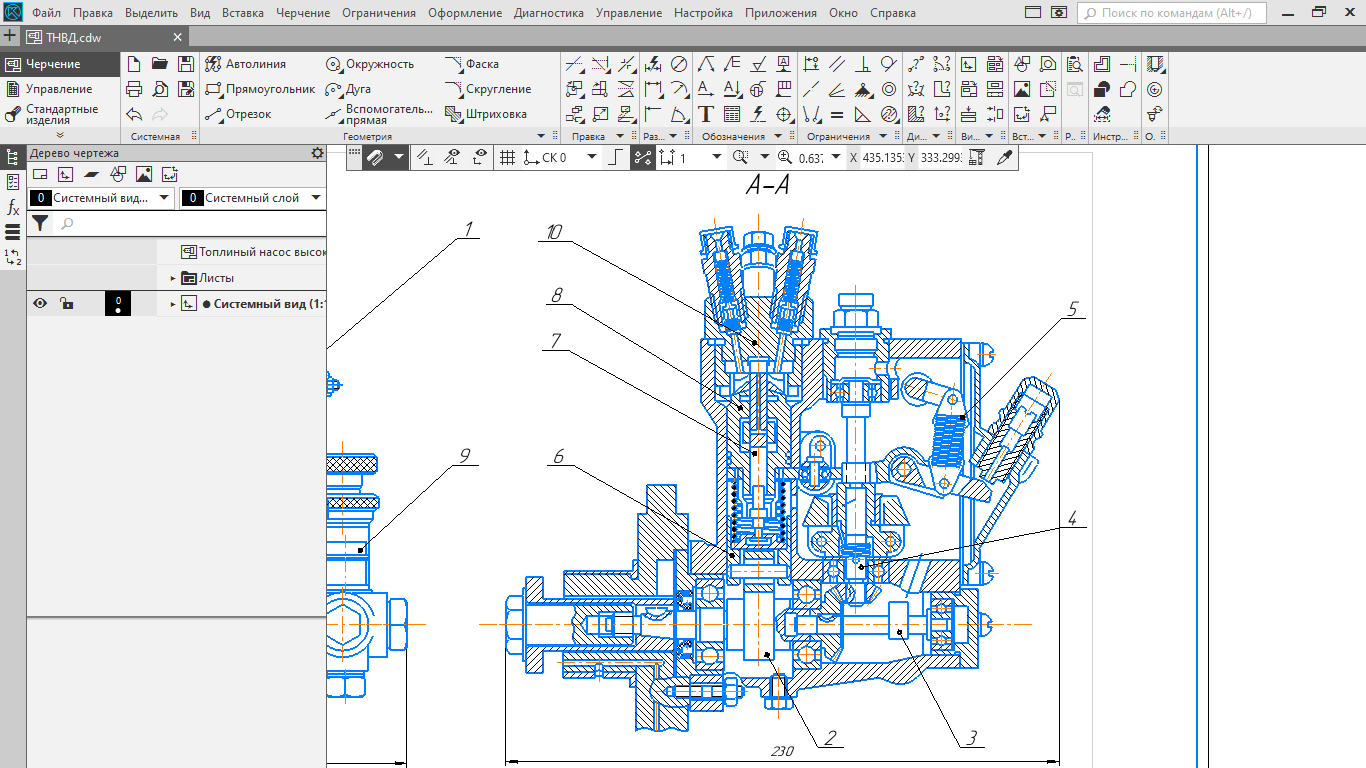Open the drawing tree settings gear

[317, 153]
